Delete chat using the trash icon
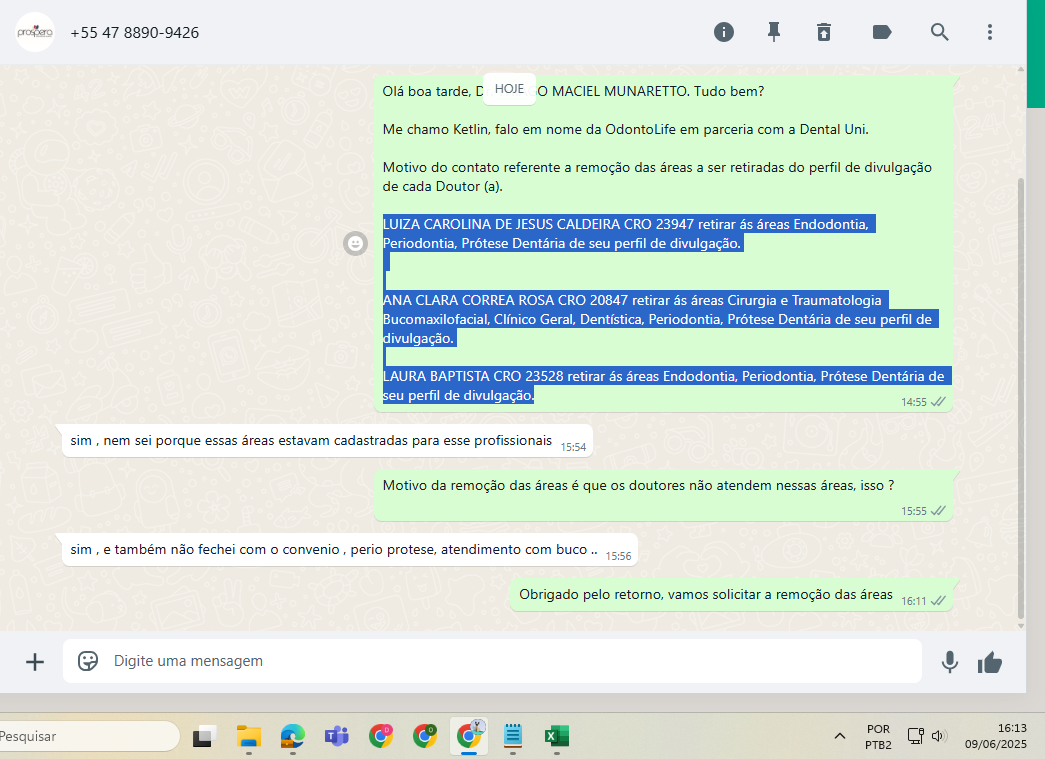 coord(824,32)
